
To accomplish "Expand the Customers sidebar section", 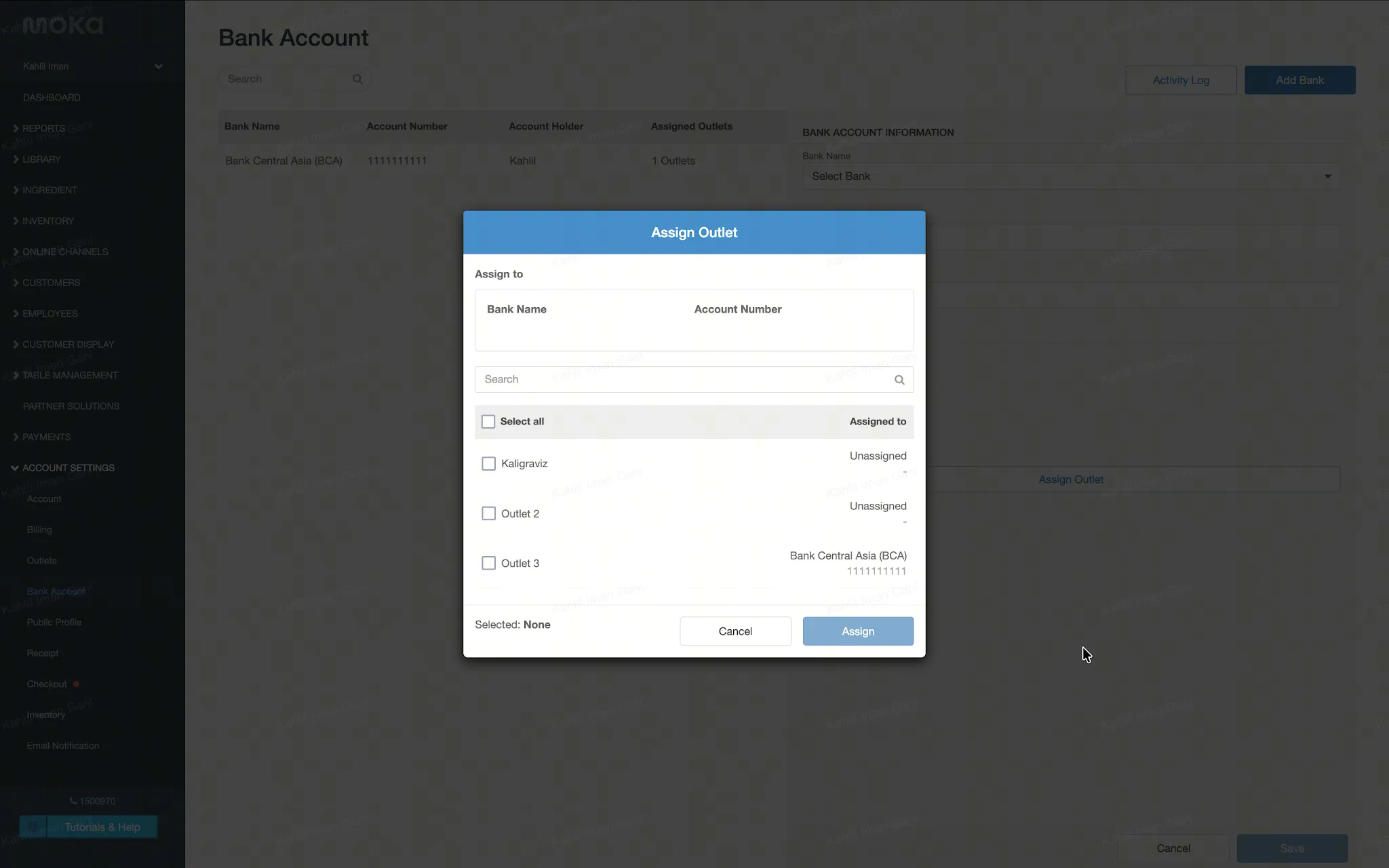I will pyautogui.click(x=51, y=283).
